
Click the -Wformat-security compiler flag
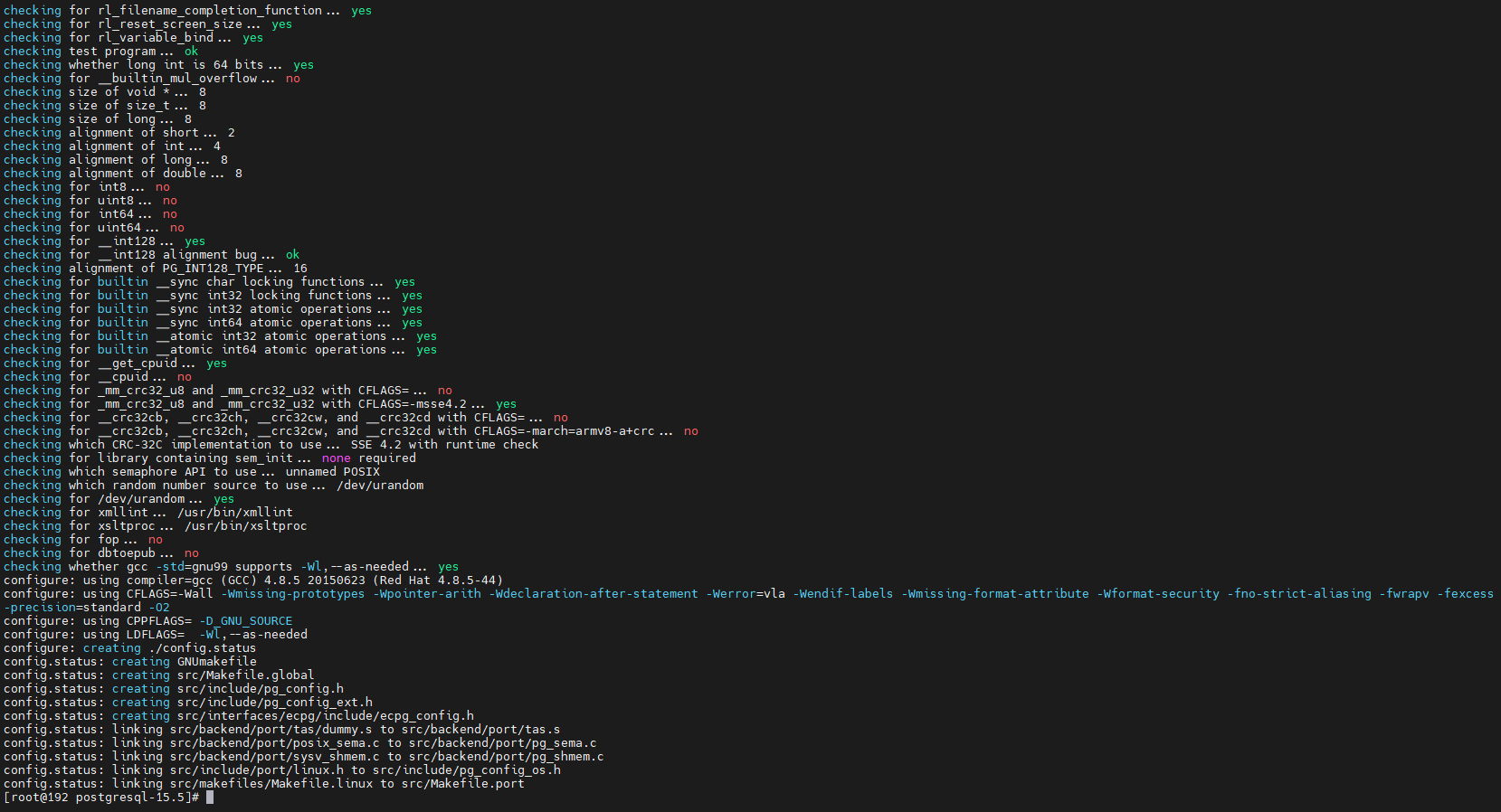pos(1161,594)
